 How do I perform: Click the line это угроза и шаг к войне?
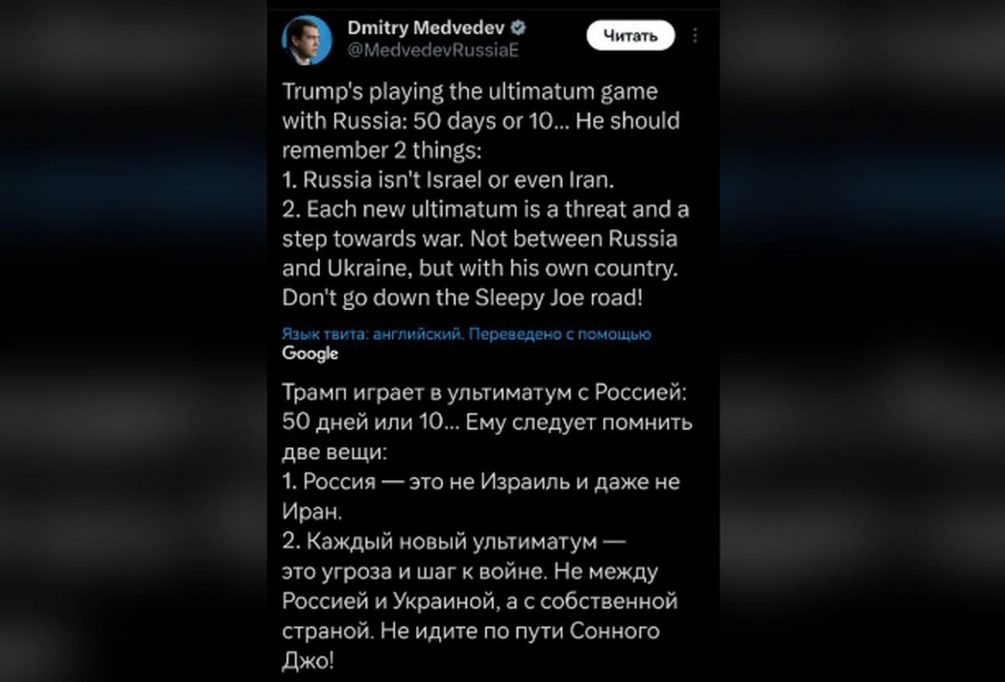point(470,571)
